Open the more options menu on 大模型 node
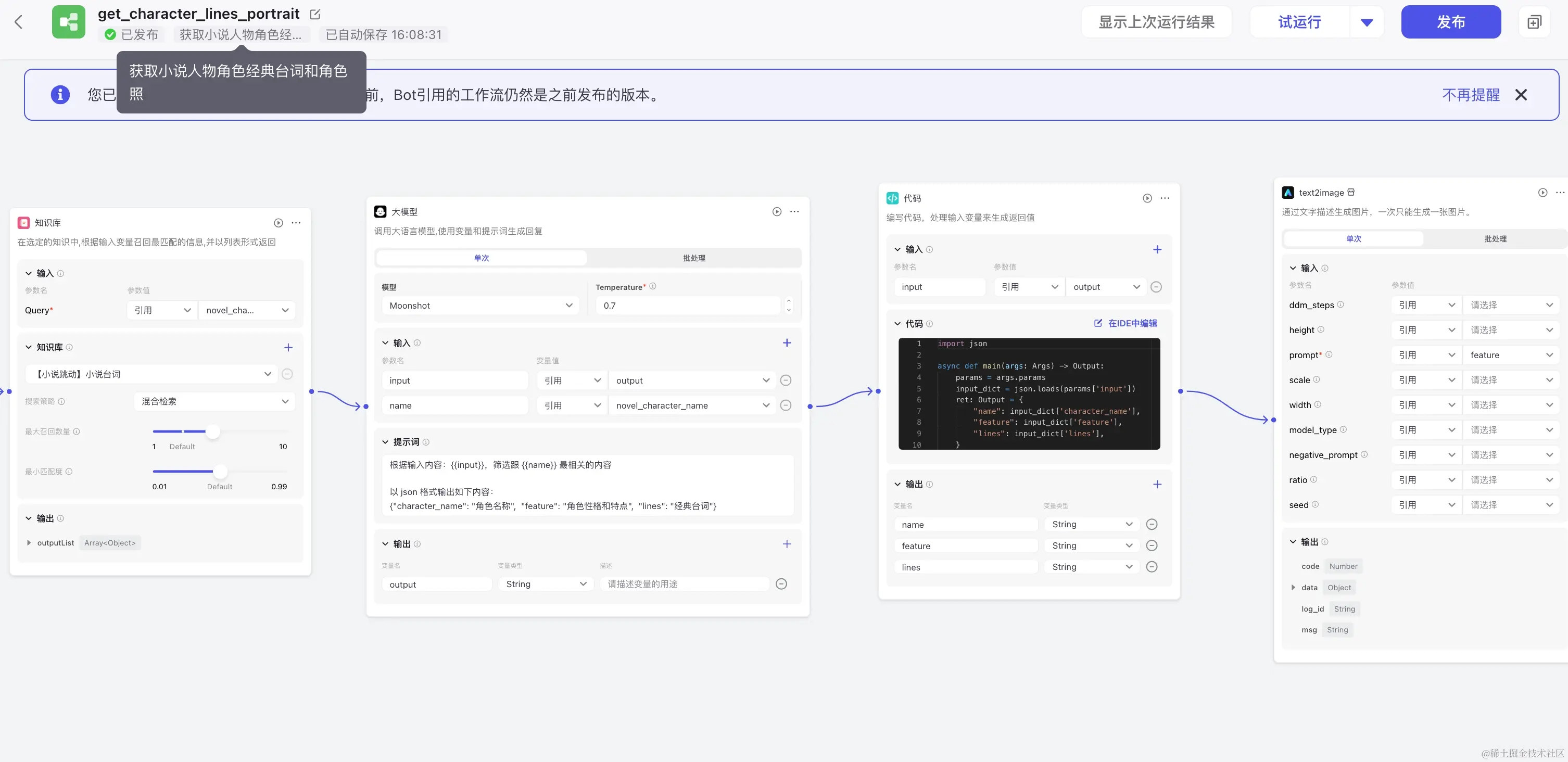The width and height of the screenshot is (1568, 762). [x=794, y=212]
